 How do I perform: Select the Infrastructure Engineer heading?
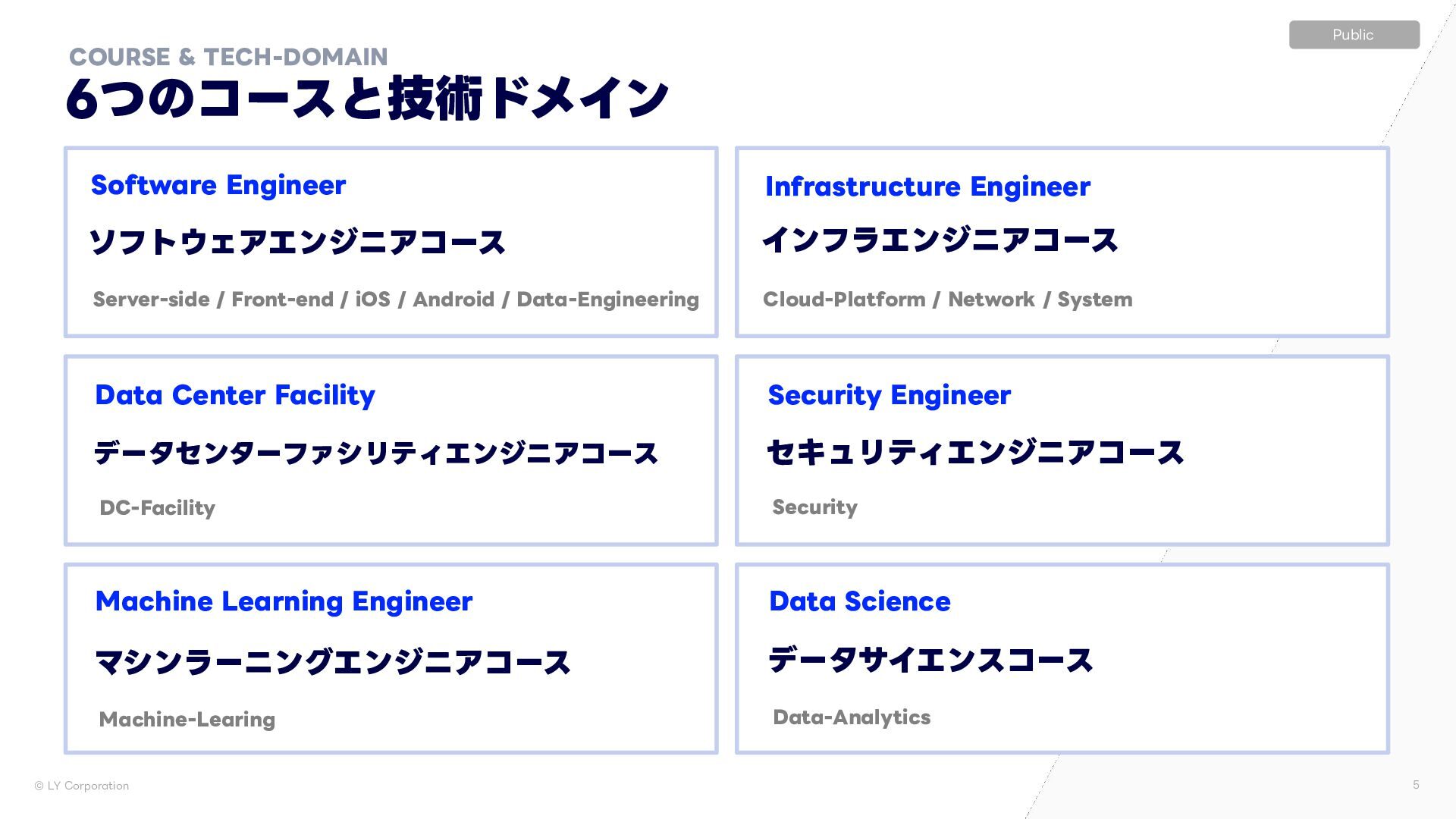(927, 187)
